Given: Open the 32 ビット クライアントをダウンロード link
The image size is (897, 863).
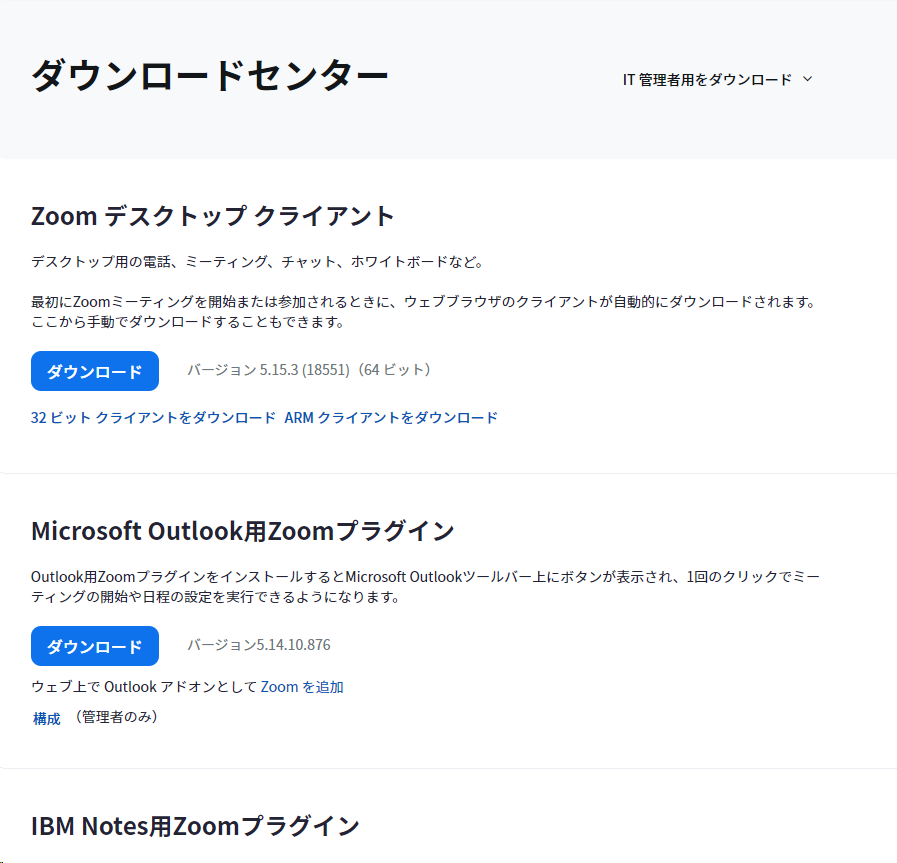Looking at the screenshot, I should (x=153, y=418).
